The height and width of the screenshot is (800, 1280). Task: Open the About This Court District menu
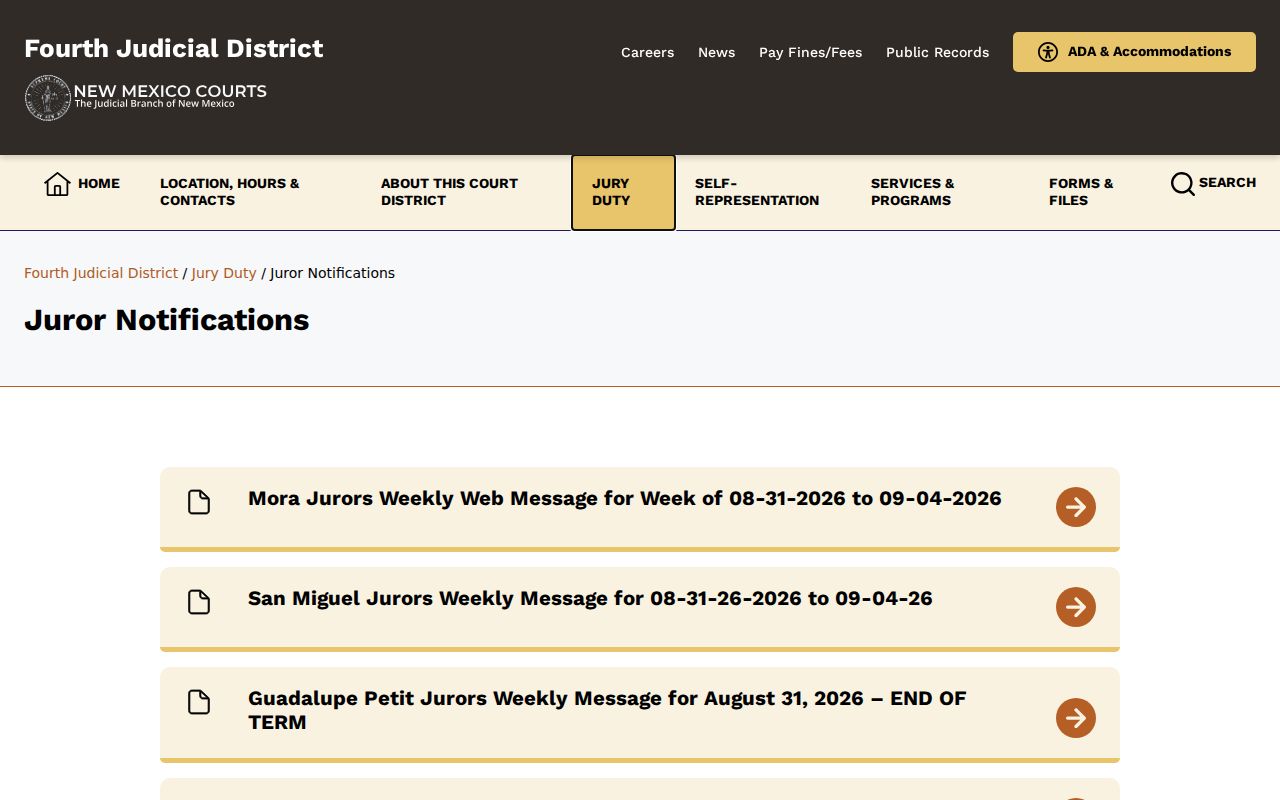[x=450, y=192]
